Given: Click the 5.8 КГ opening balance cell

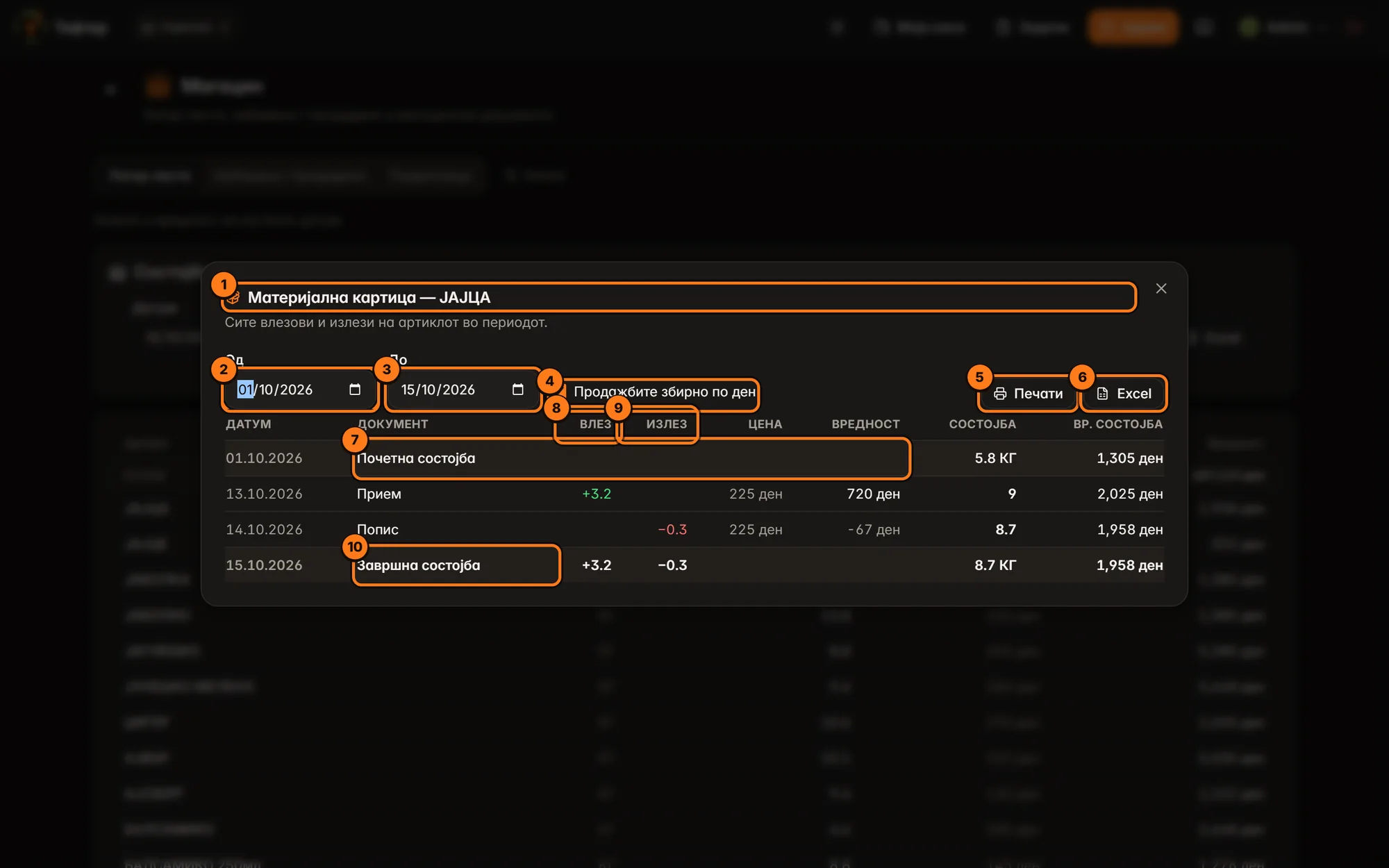Looking at the screenshot, I should click(x=995, y=458).
